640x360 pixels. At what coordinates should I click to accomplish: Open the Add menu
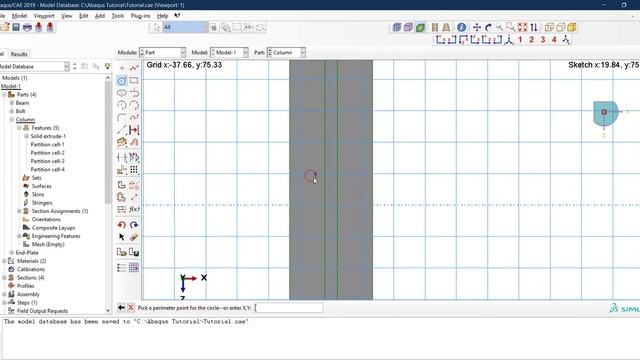[x=100, y=16]
